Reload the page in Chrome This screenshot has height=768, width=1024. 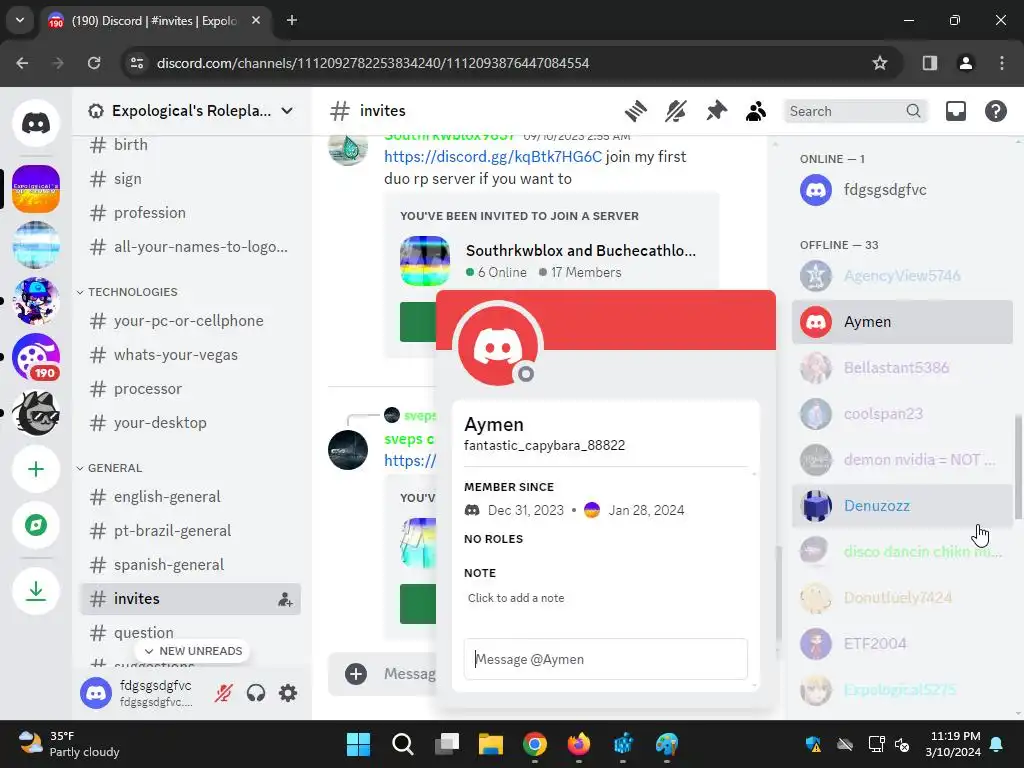click(x=94, y=63)
